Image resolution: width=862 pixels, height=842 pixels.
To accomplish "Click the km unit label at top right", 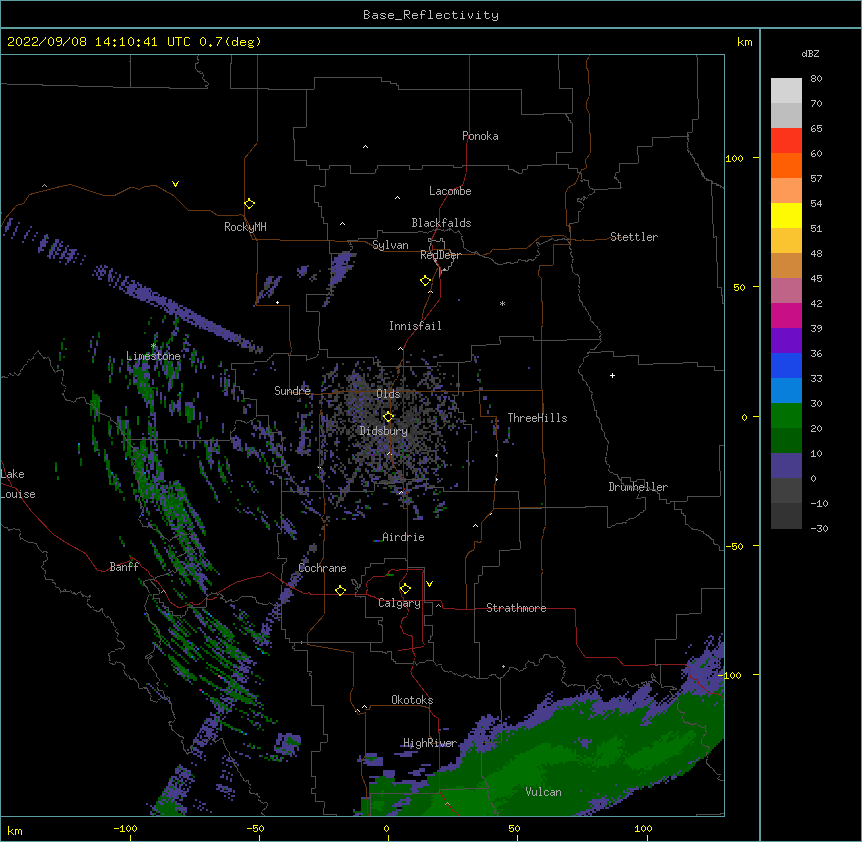I will point(744,42).
